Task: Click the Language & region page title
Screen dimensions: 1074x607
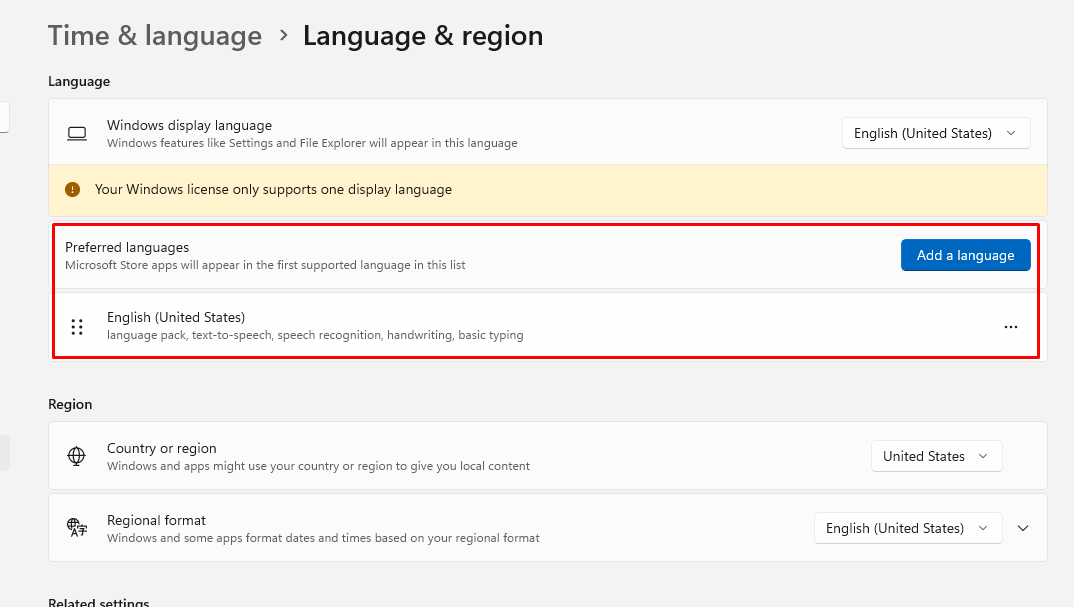Action: point(422,35)
